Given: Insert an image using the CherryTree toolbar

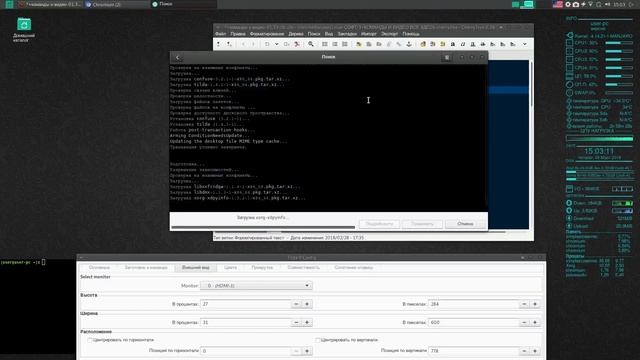Looking at the screenshot, I should tap(359, 44).
